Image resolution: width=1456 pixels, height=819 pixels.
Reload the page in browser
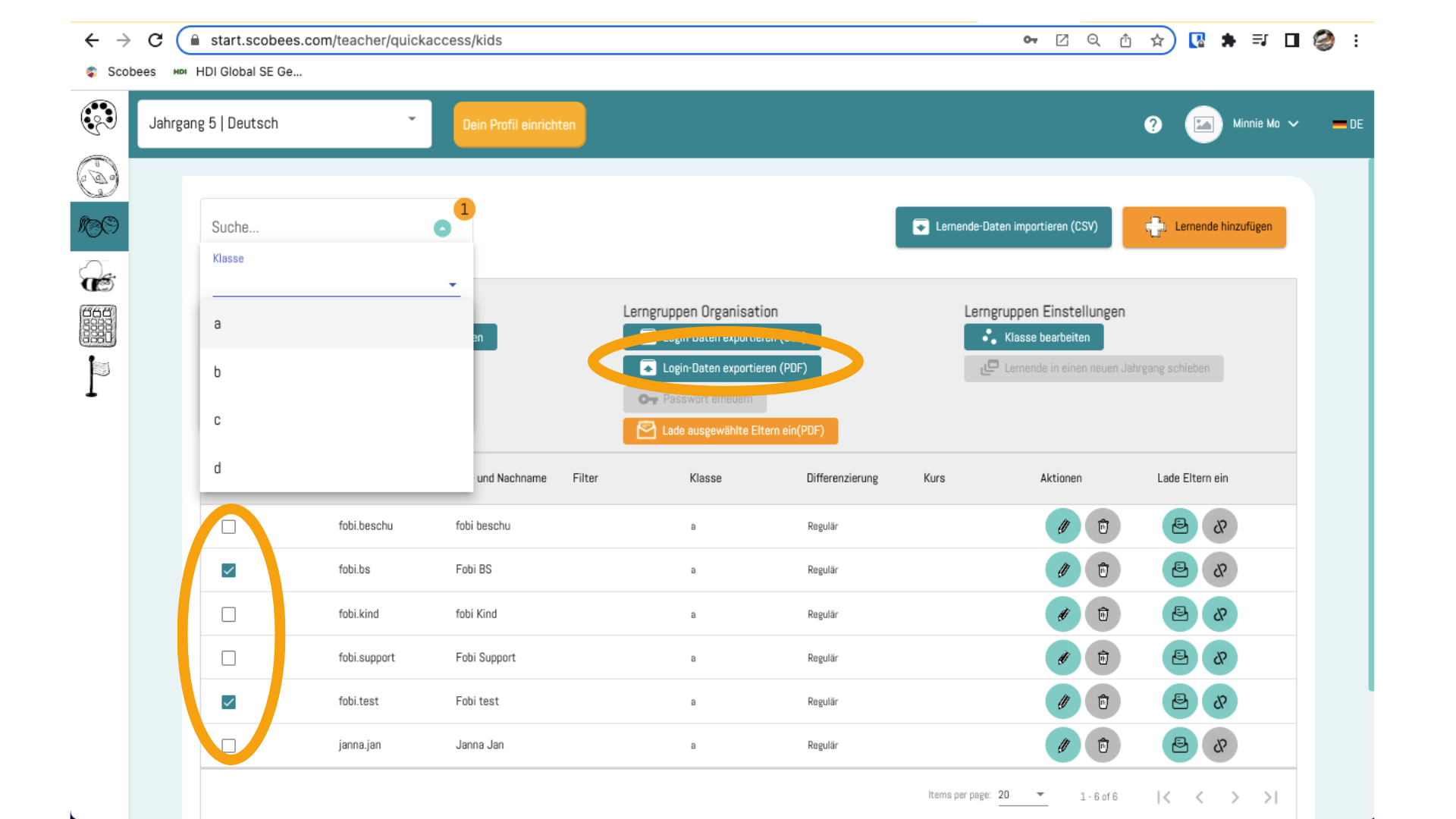(x=155, y=40)
